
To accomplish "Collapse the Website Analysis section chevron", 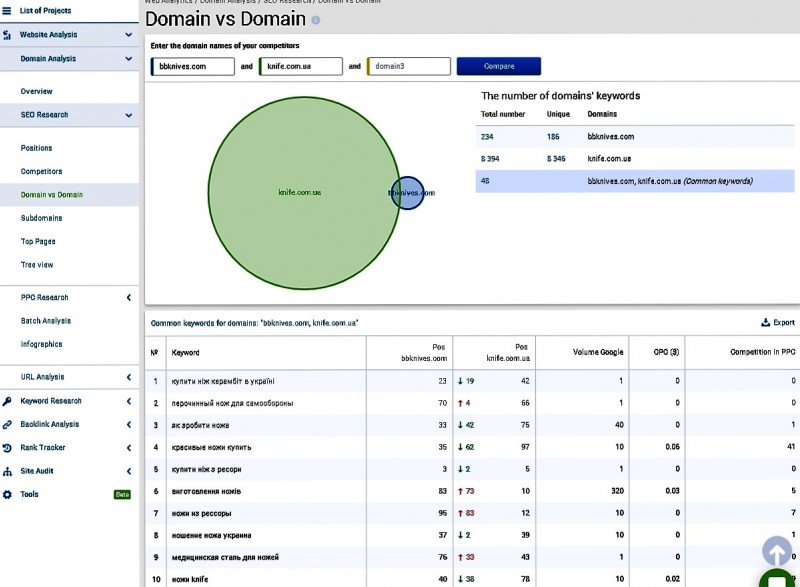I will [x=129, y=35].
